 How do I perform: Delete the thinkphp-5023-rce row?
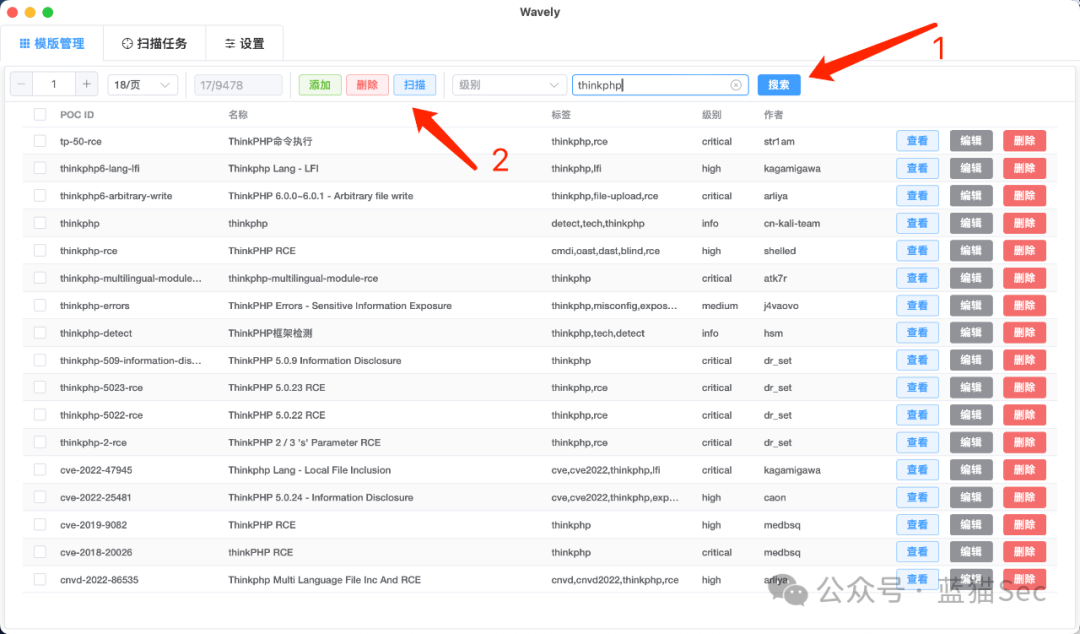tap(1025, 387)
